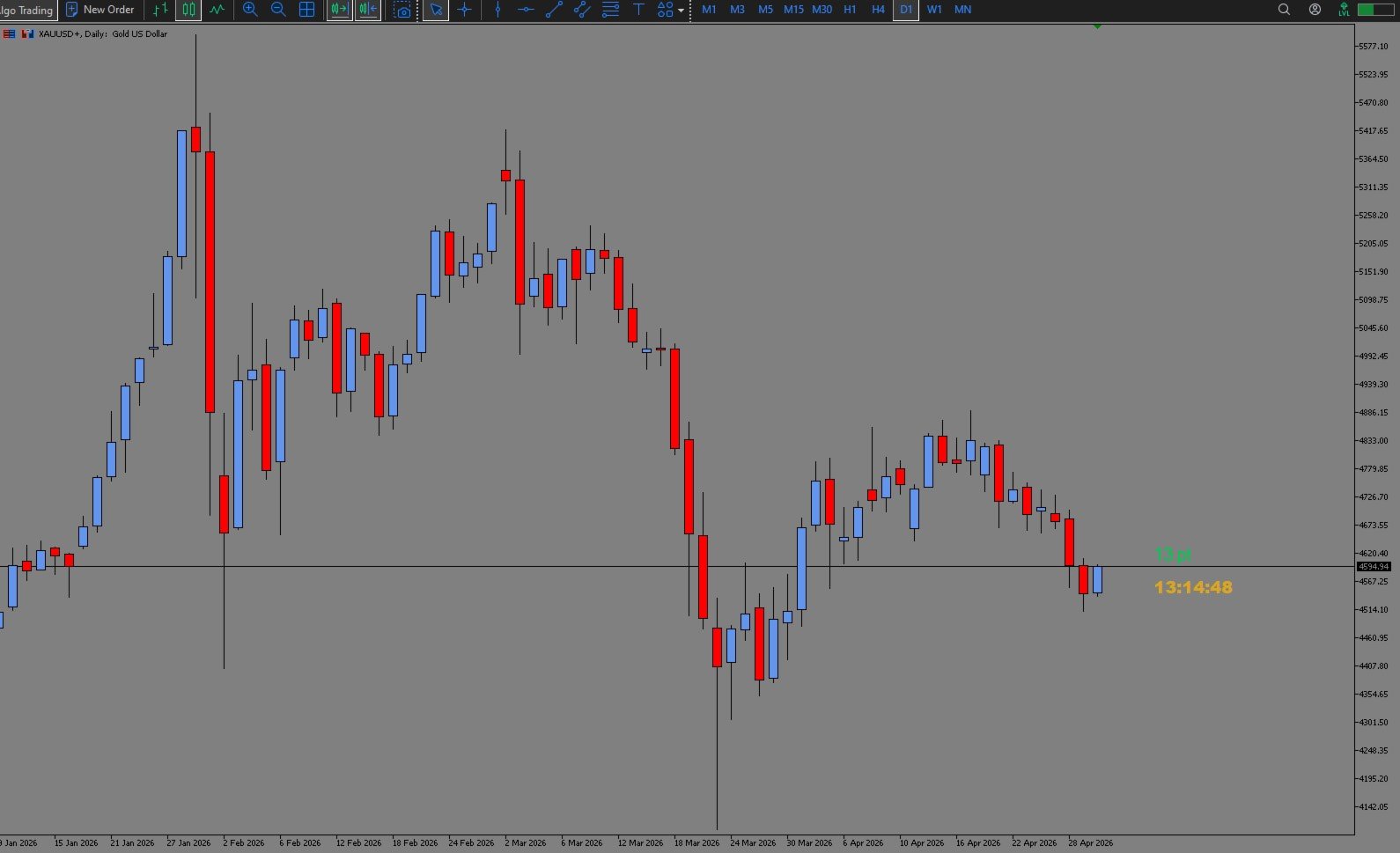The width and height of the screenshot is (1400, 853).
Task: Open Algo Trading toggle button
Action: (28, 10)
